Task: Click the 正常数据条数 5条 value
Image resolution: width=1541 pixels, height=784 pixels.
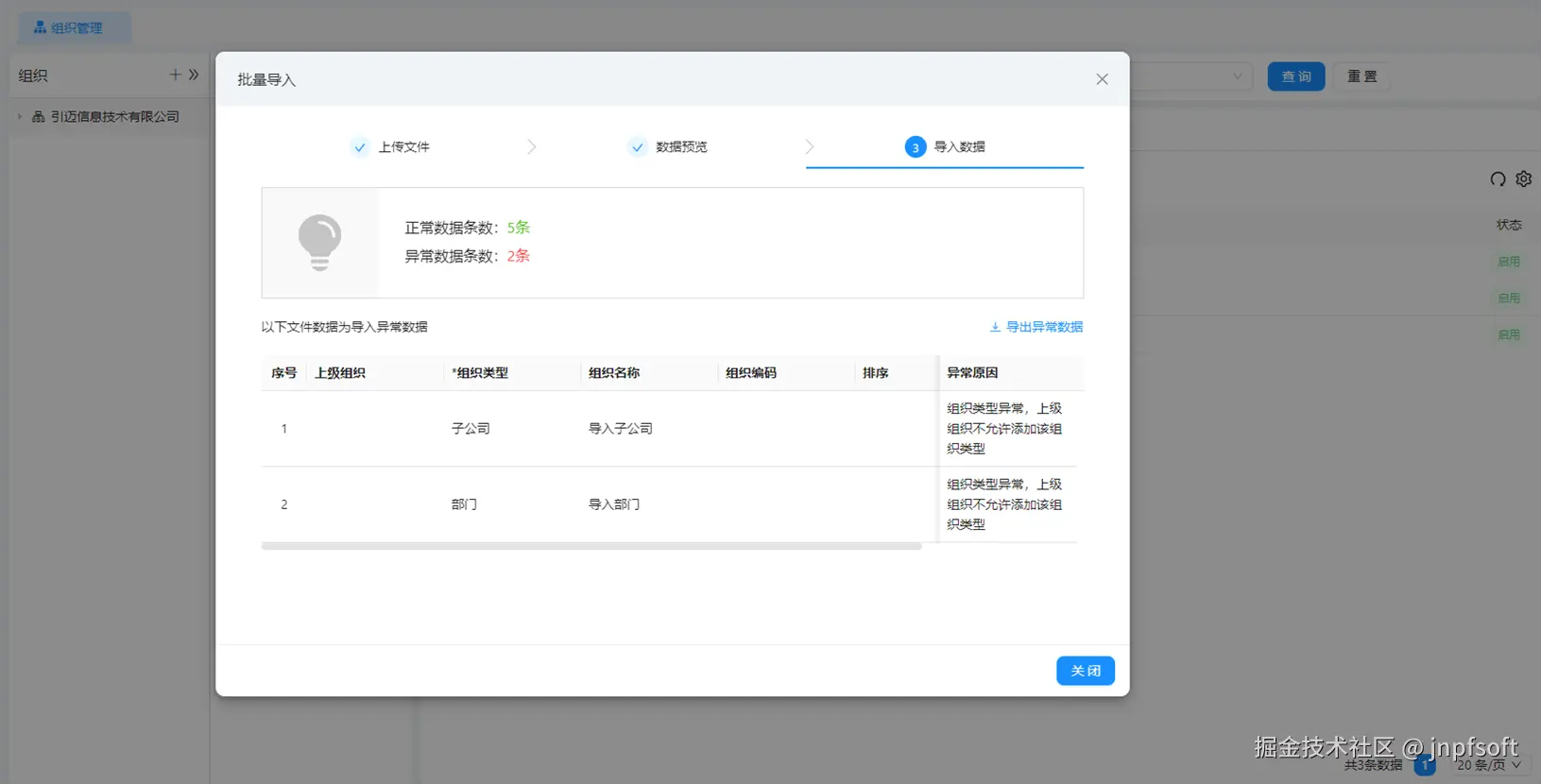Action: pos(519,228)
